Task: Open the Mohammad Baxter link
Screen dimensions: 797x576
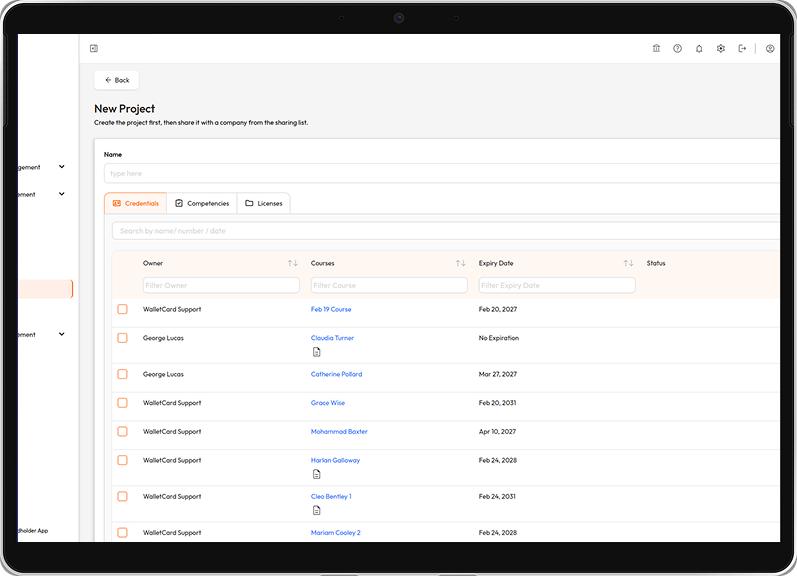Action: click(339, 432)
